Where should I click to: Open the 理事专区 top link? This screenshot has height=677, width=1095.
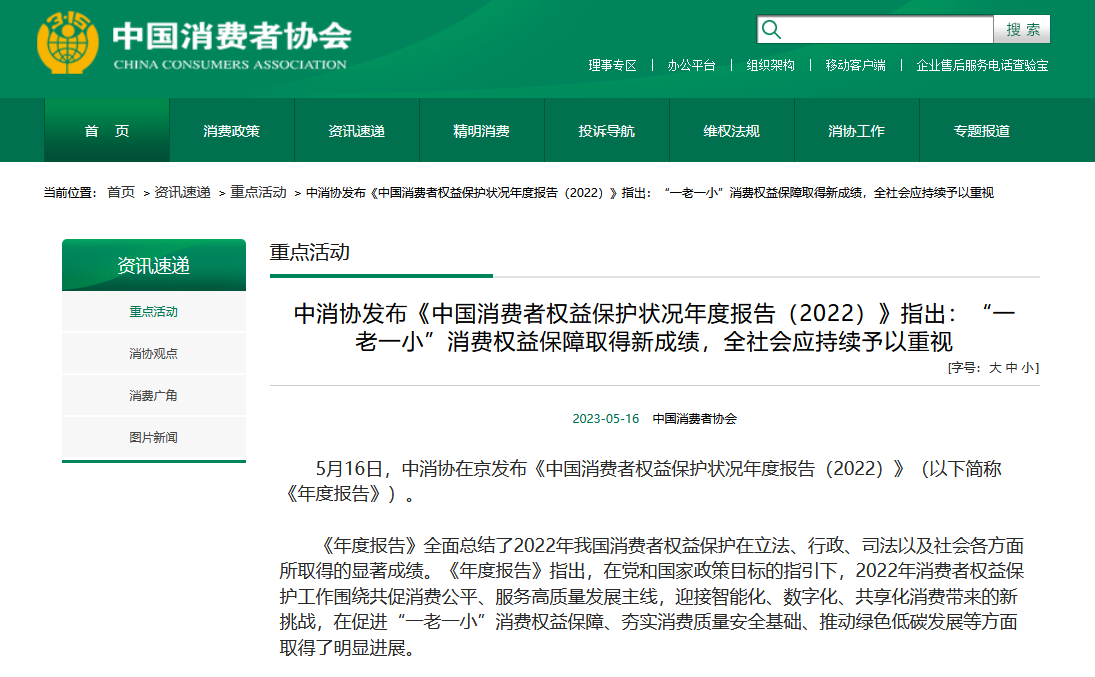(x=612, y=65)
